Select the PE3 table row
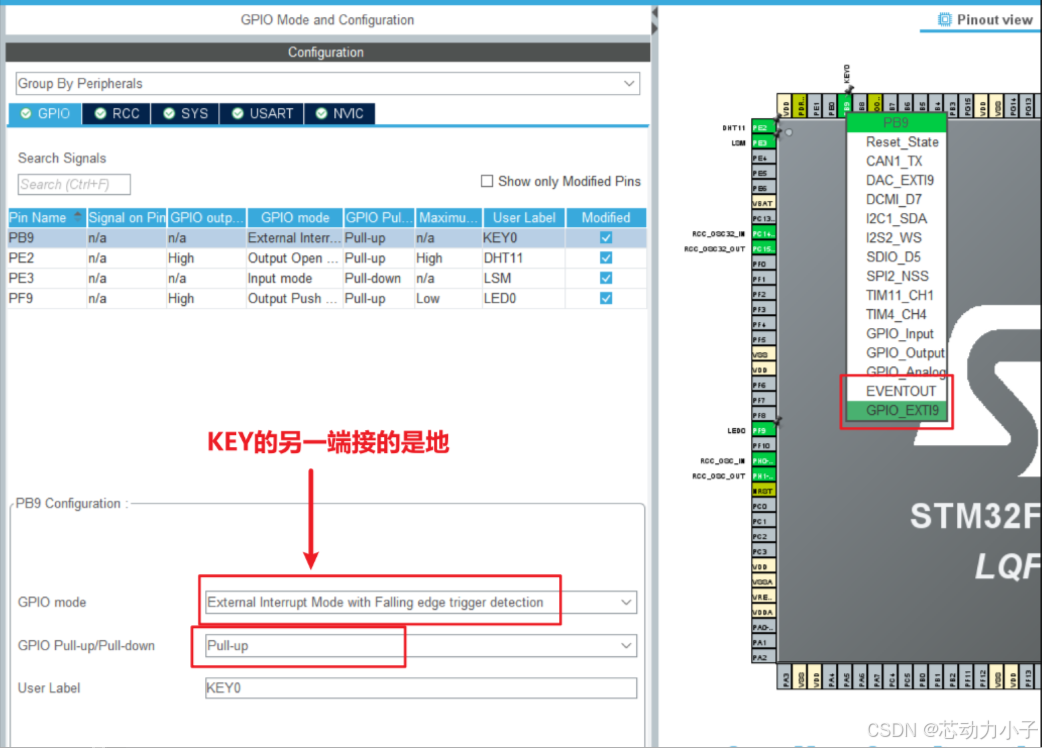Viewport: 1042px width, 748px height. (x=327, y=278)
